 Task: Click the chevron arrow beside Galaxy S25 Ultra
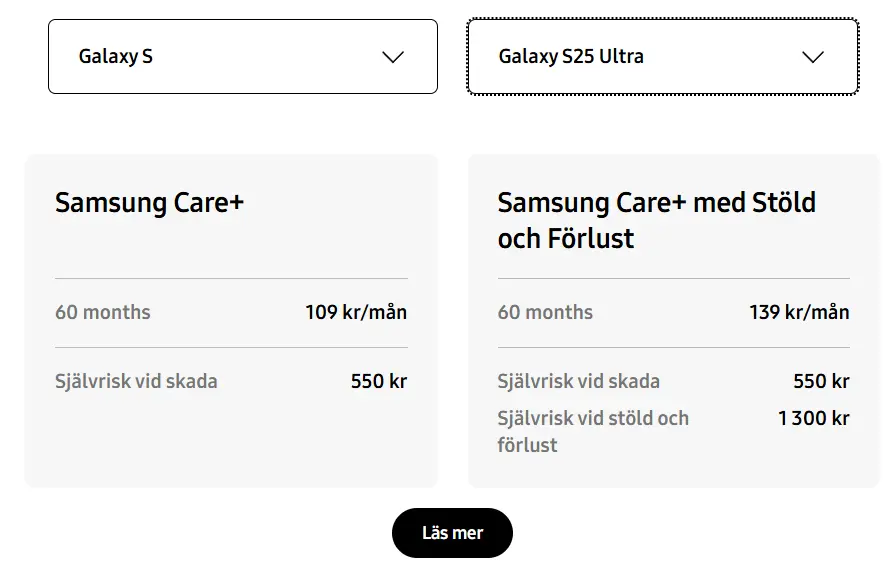pos(813,57)
